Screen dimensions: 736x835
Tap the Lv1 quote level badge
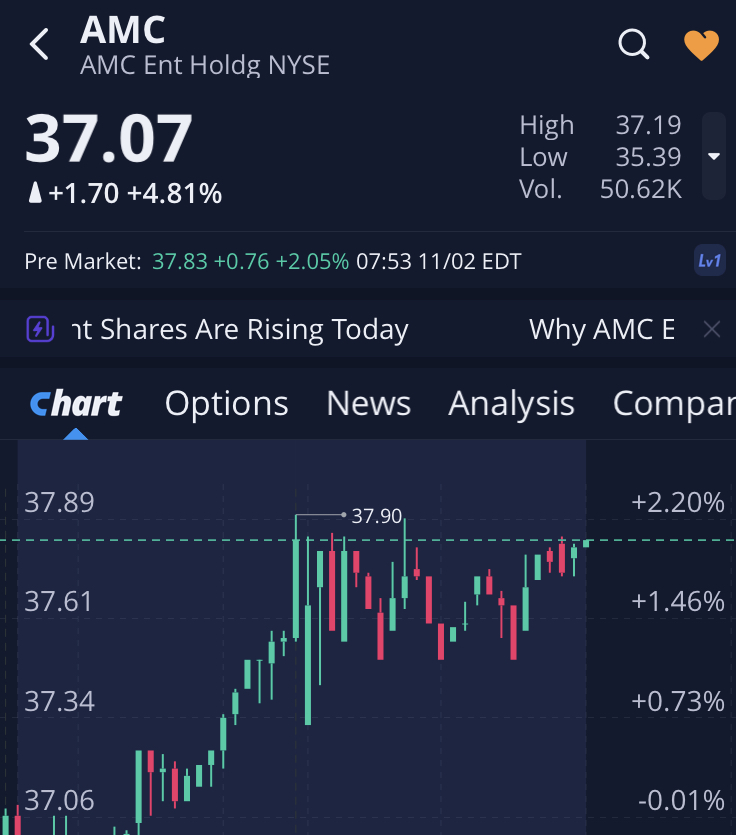(x=709, y=261)
